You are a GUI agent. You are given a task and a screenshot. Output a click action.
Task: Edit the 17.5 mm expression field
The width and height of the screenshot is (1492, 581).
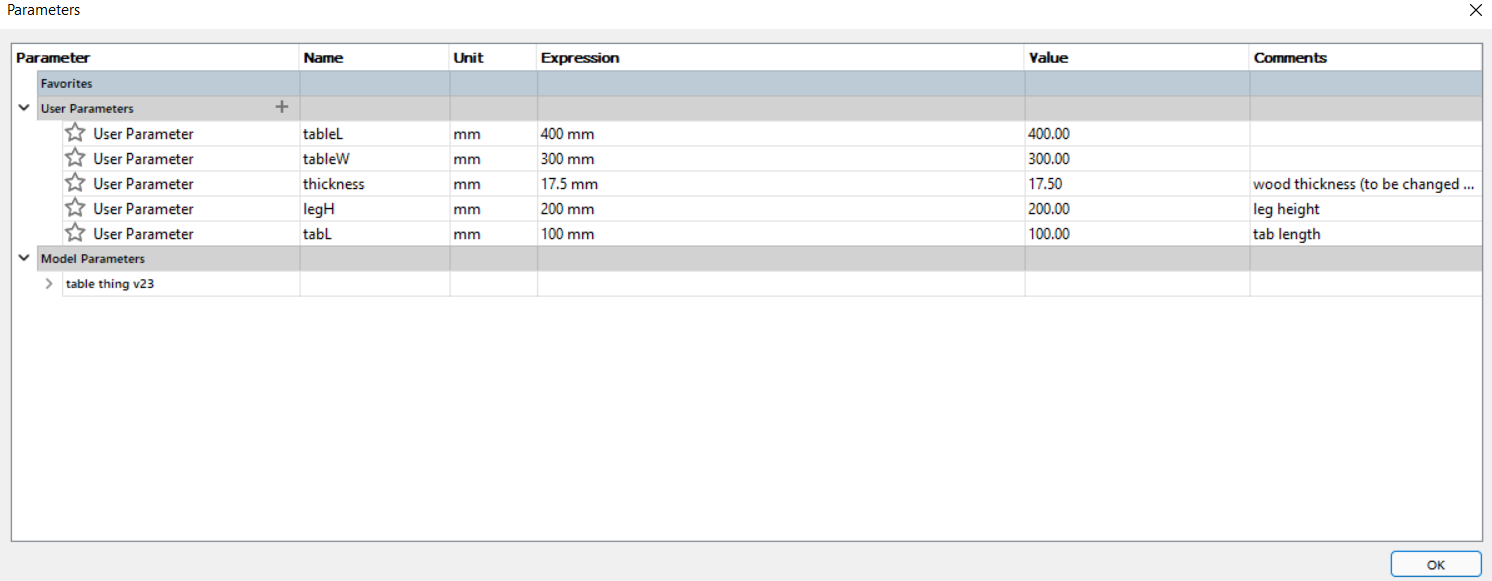click(x=781, y=183)
